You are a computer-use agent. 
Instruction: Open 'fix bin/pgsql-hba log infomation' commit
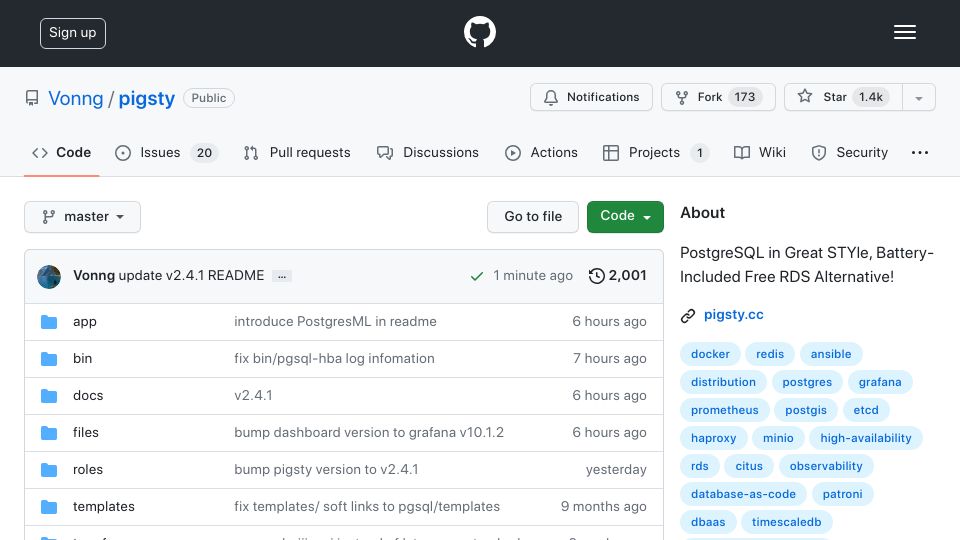point(334,359)
